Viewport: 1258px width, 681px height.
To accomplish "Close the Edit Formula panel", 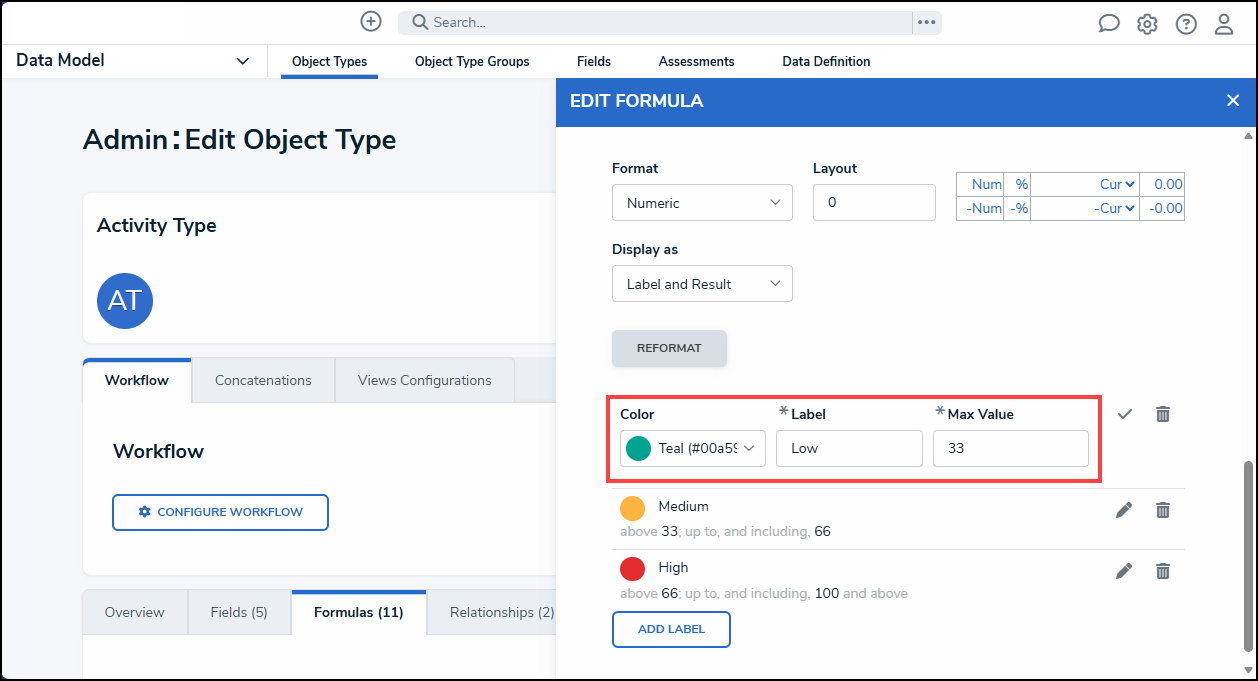I will click(1232, 101).
